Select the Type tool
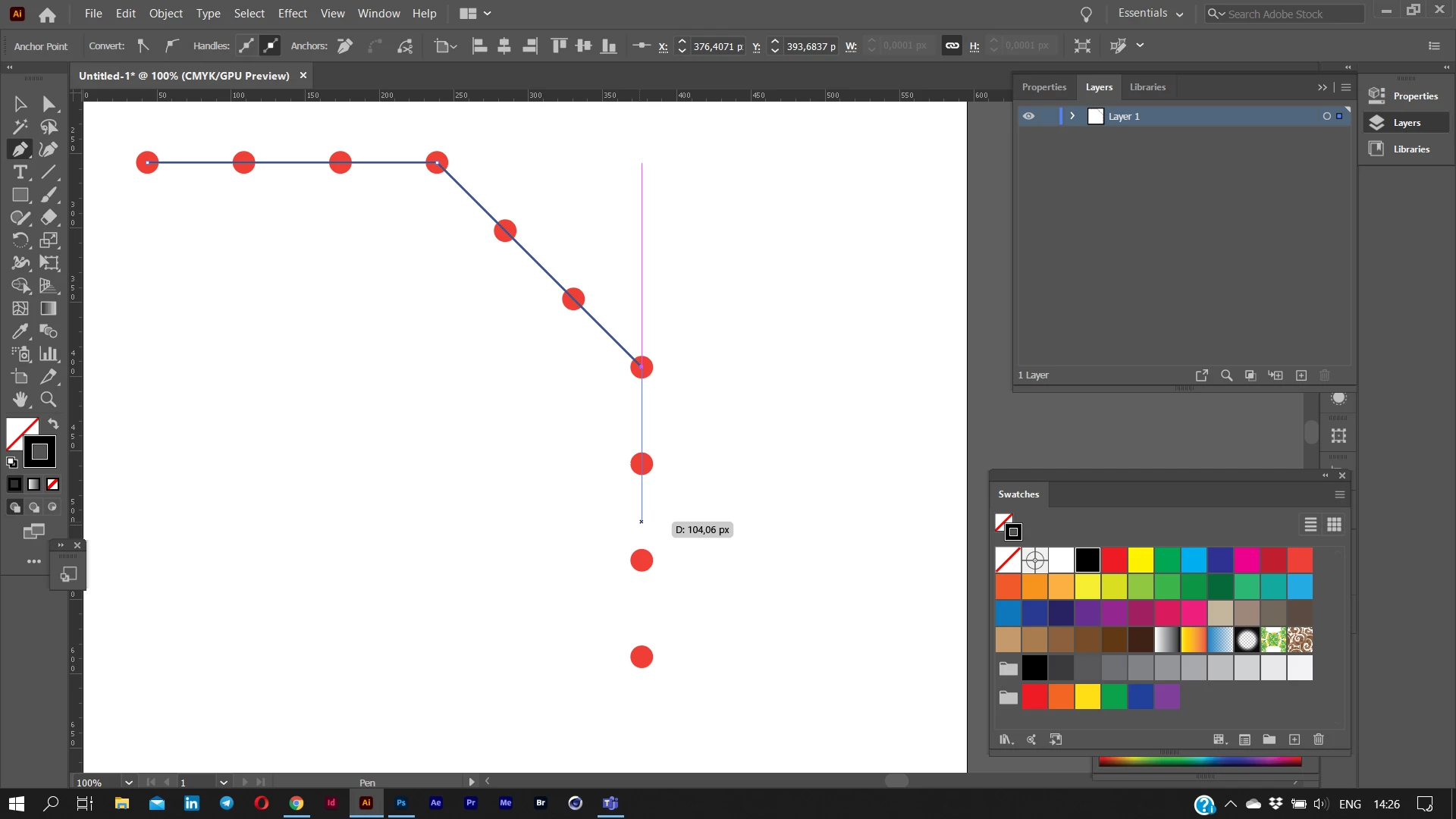Image resolution: width=1456 pixels, height=819 pixels. pyautogui.click(x=20, y=172)
